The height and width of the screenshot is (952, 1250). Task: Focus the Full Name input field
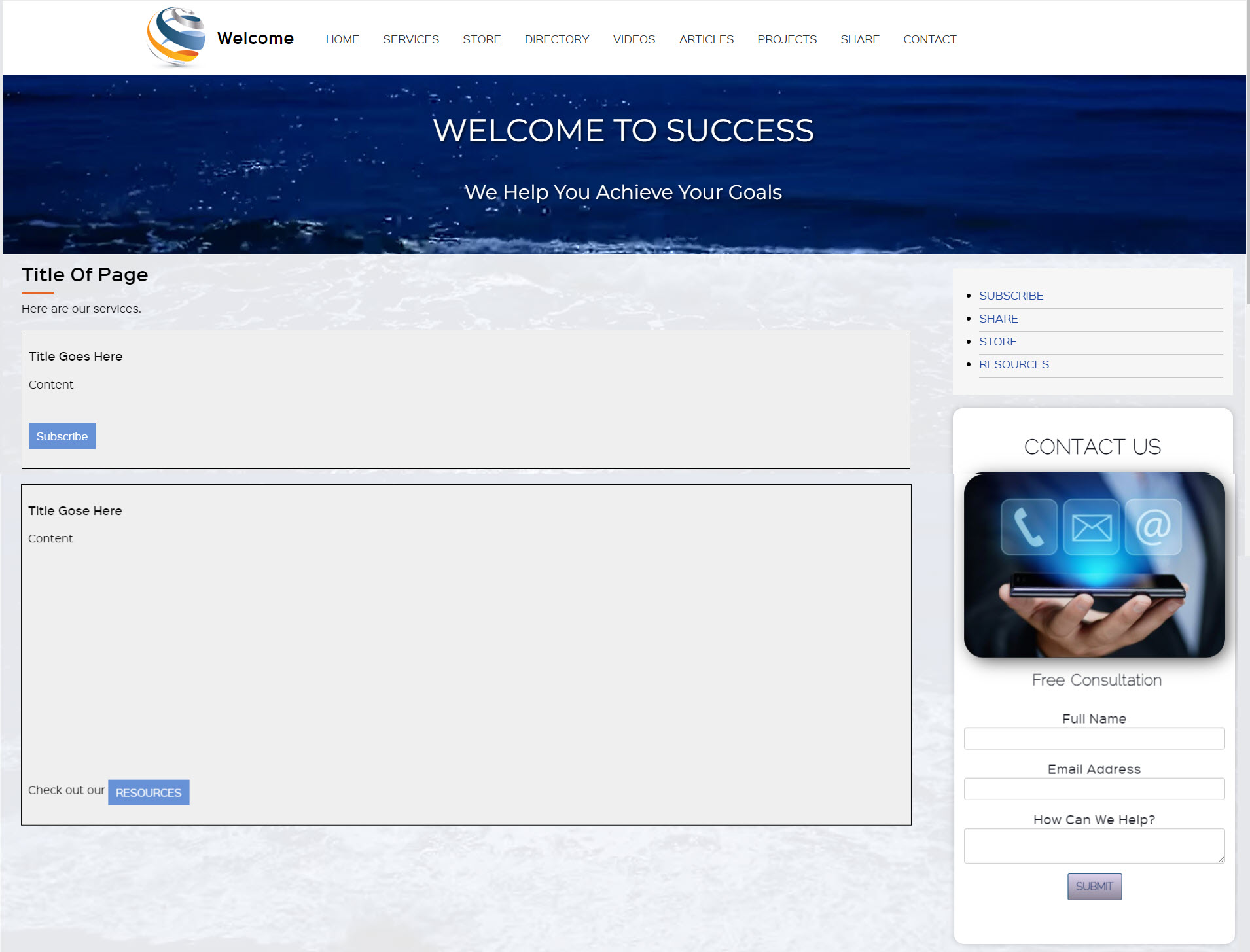1094,739
